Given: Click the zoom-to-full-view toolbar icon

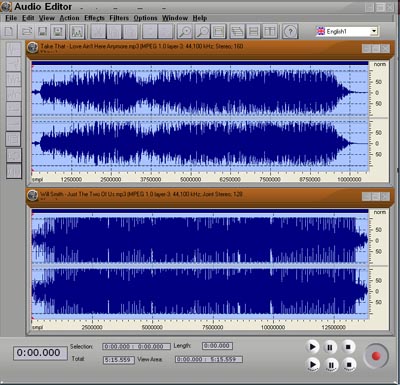Looking at the screenshot, I should 219,32.
